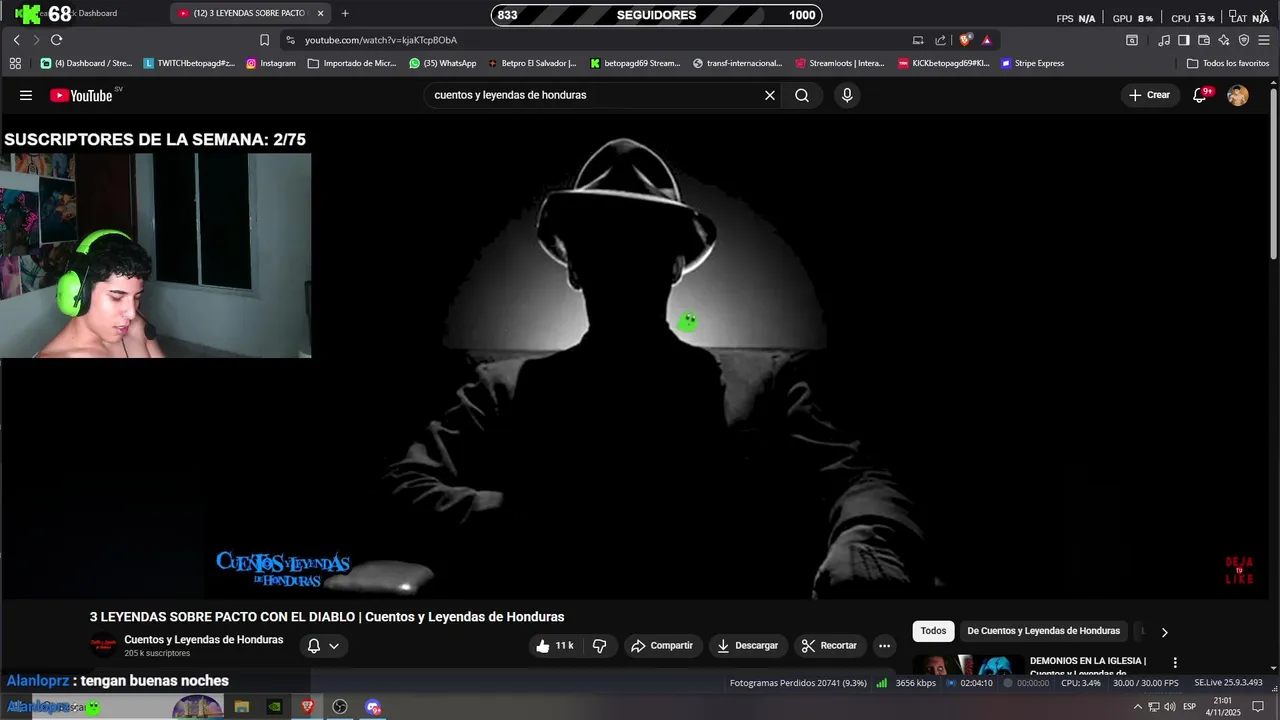The width and height of the screenshot is (1280, 720).
Task: Go forward with the browser arrow
Action: (36, 40)
